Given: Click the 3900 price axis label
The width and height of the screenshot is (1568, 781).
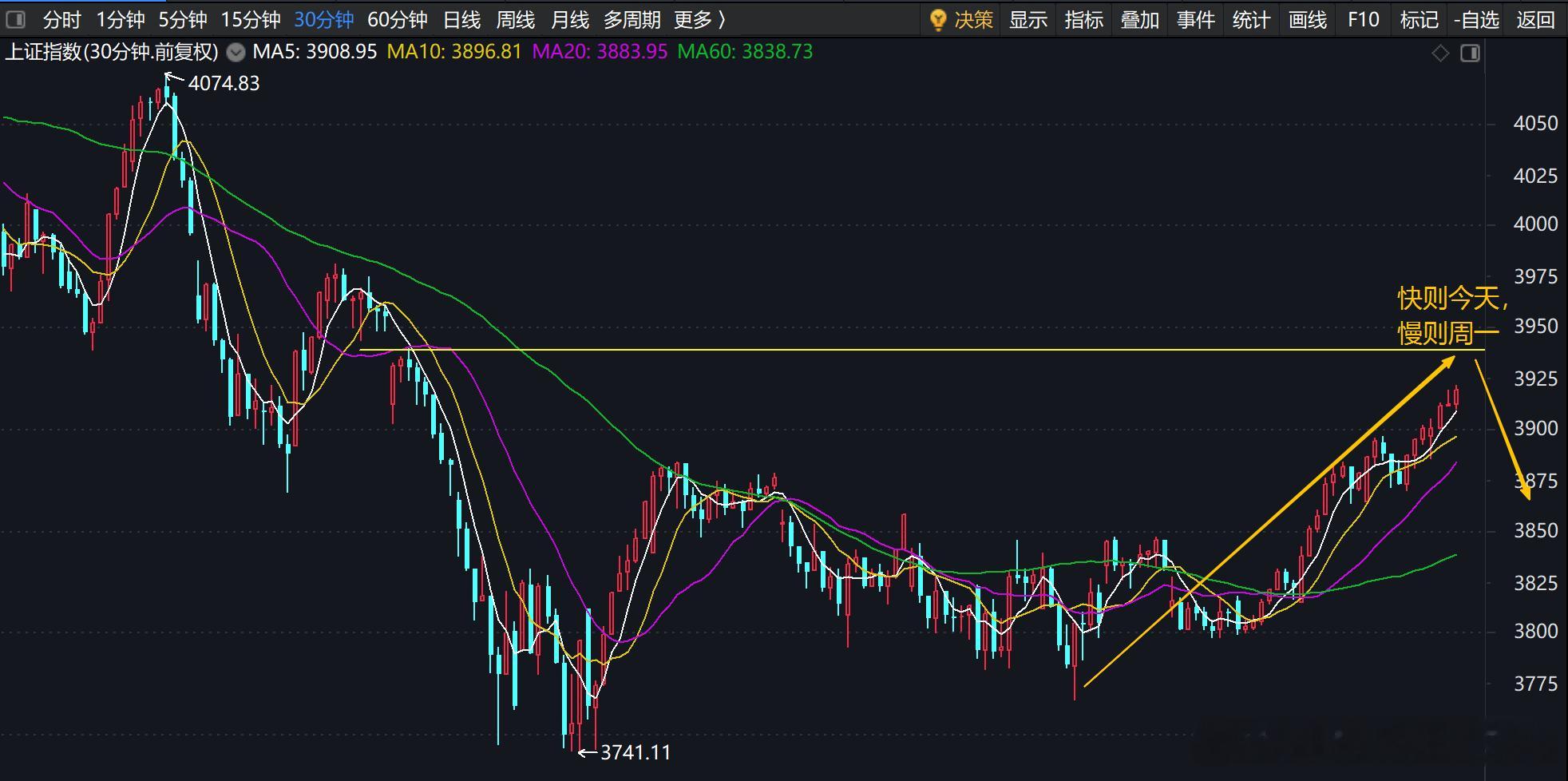Looking at the screenshot, I should point(1535,429).
